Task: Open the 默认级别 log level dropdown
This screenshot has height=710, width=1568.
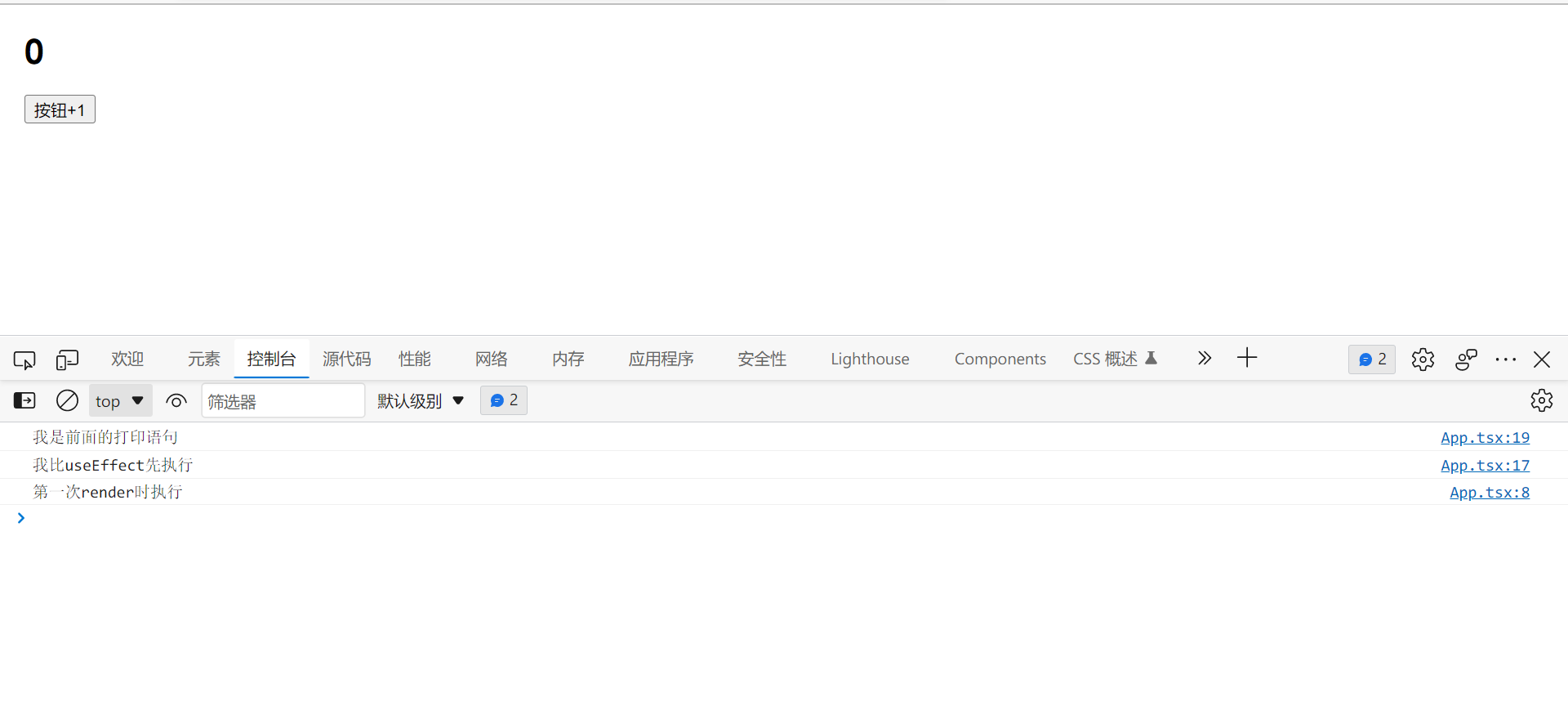Action: [421, 400]
